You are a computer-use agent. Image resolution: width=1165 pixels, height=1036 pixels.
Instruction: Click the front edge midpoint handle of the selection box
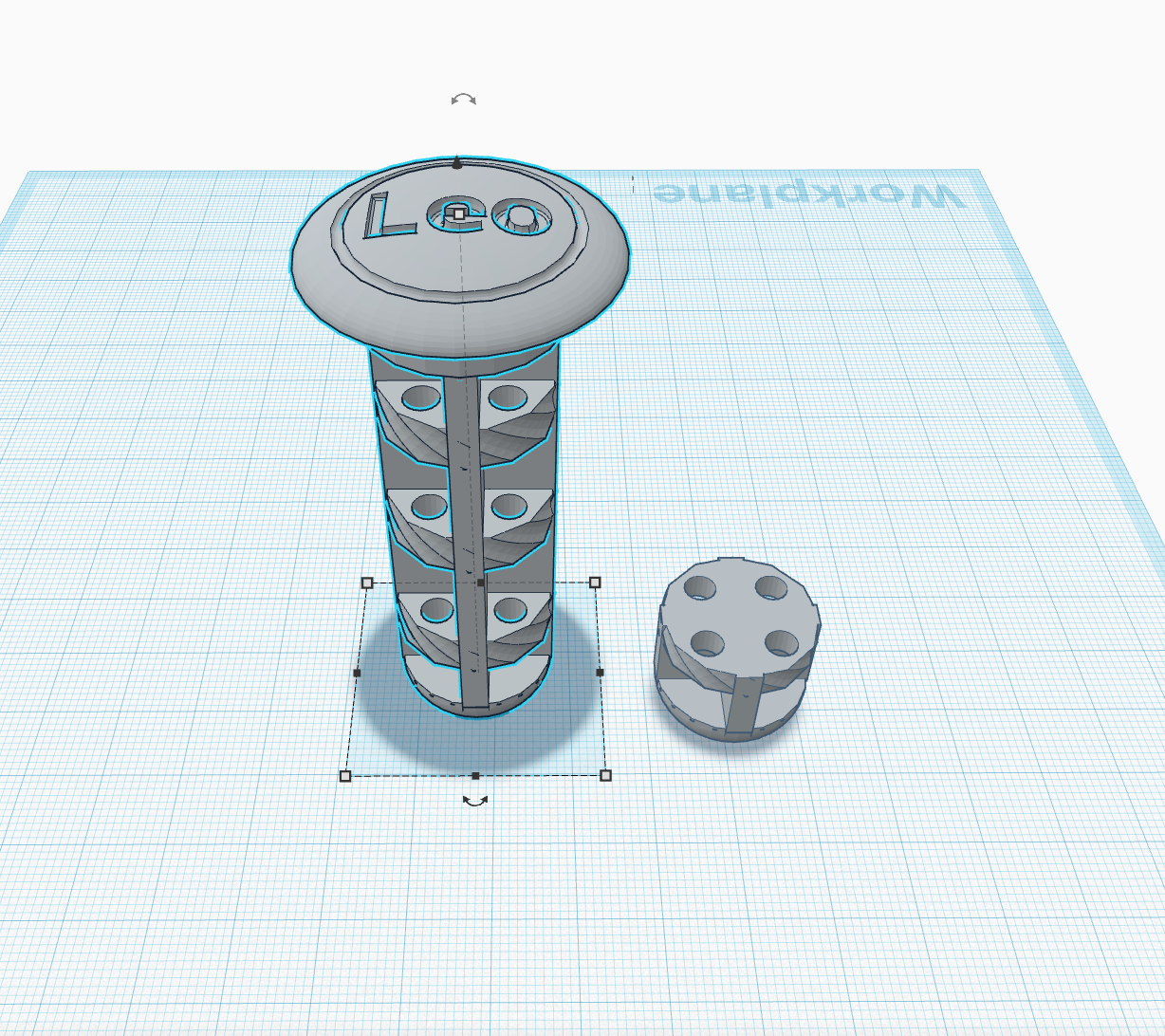(x=475, y=775)
